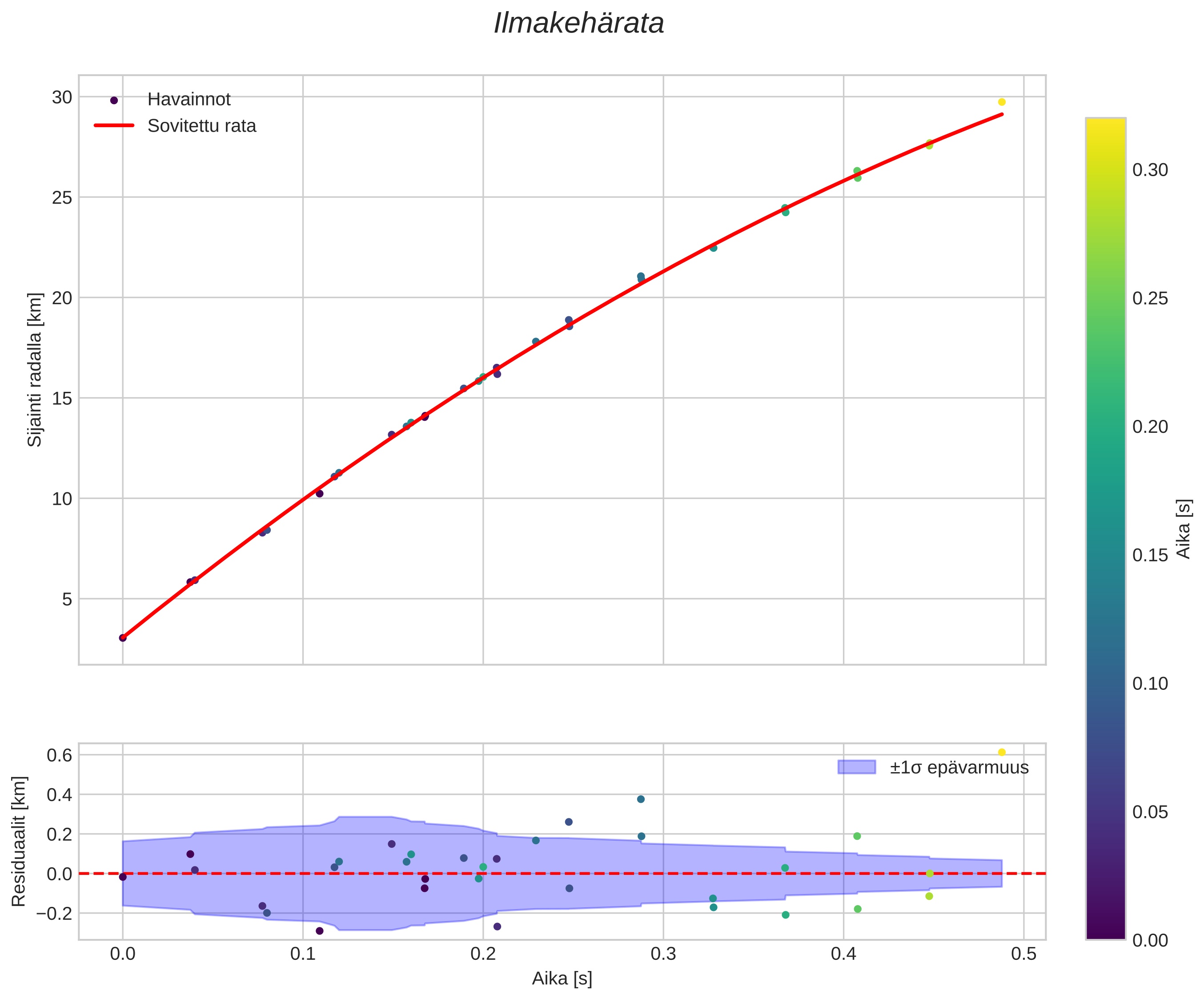The width and height of the screenshot is (1204, 999).
Task: Click the colorbar's vertical Aika [s] label
Action: (1184, 529)
